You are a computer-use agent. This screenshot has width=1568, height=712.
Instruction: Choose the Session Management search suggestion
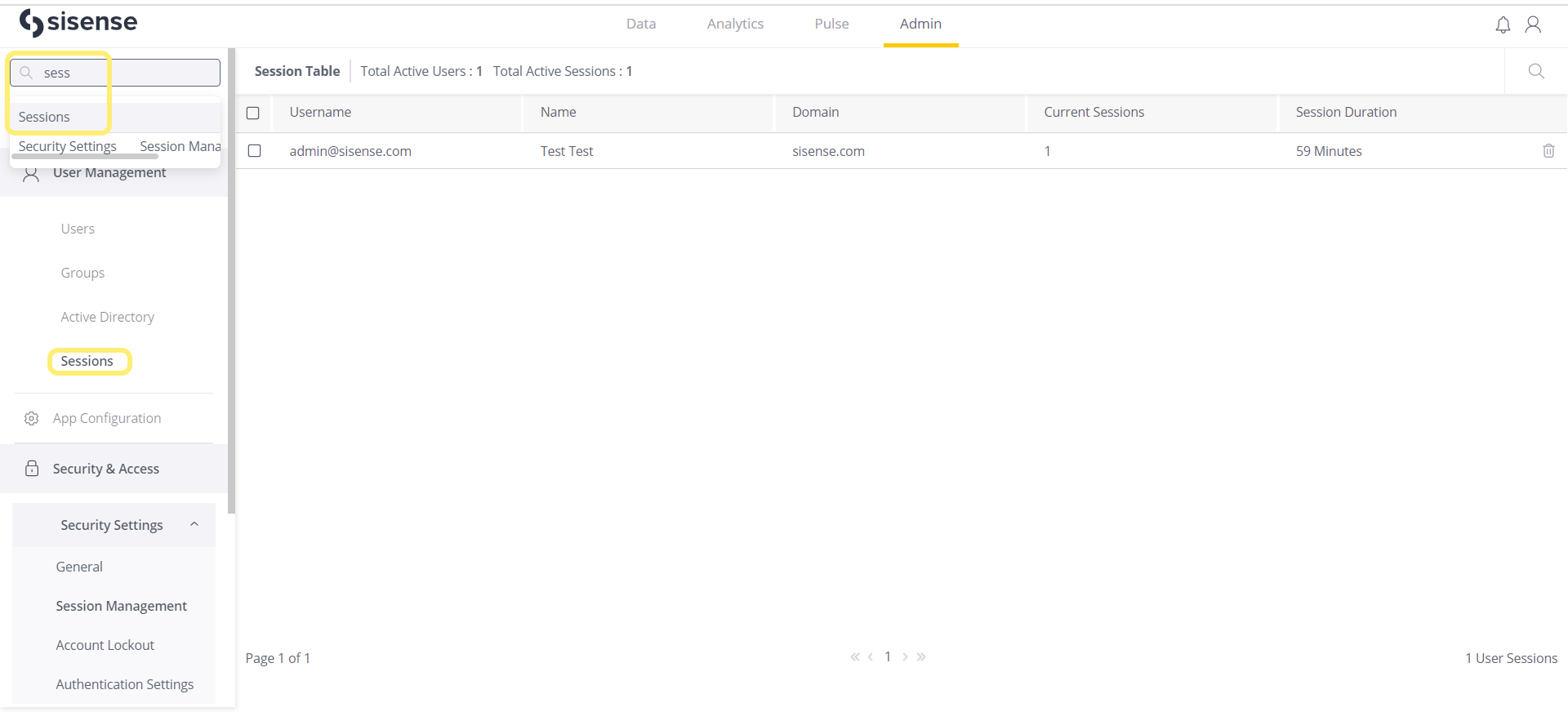180,146
